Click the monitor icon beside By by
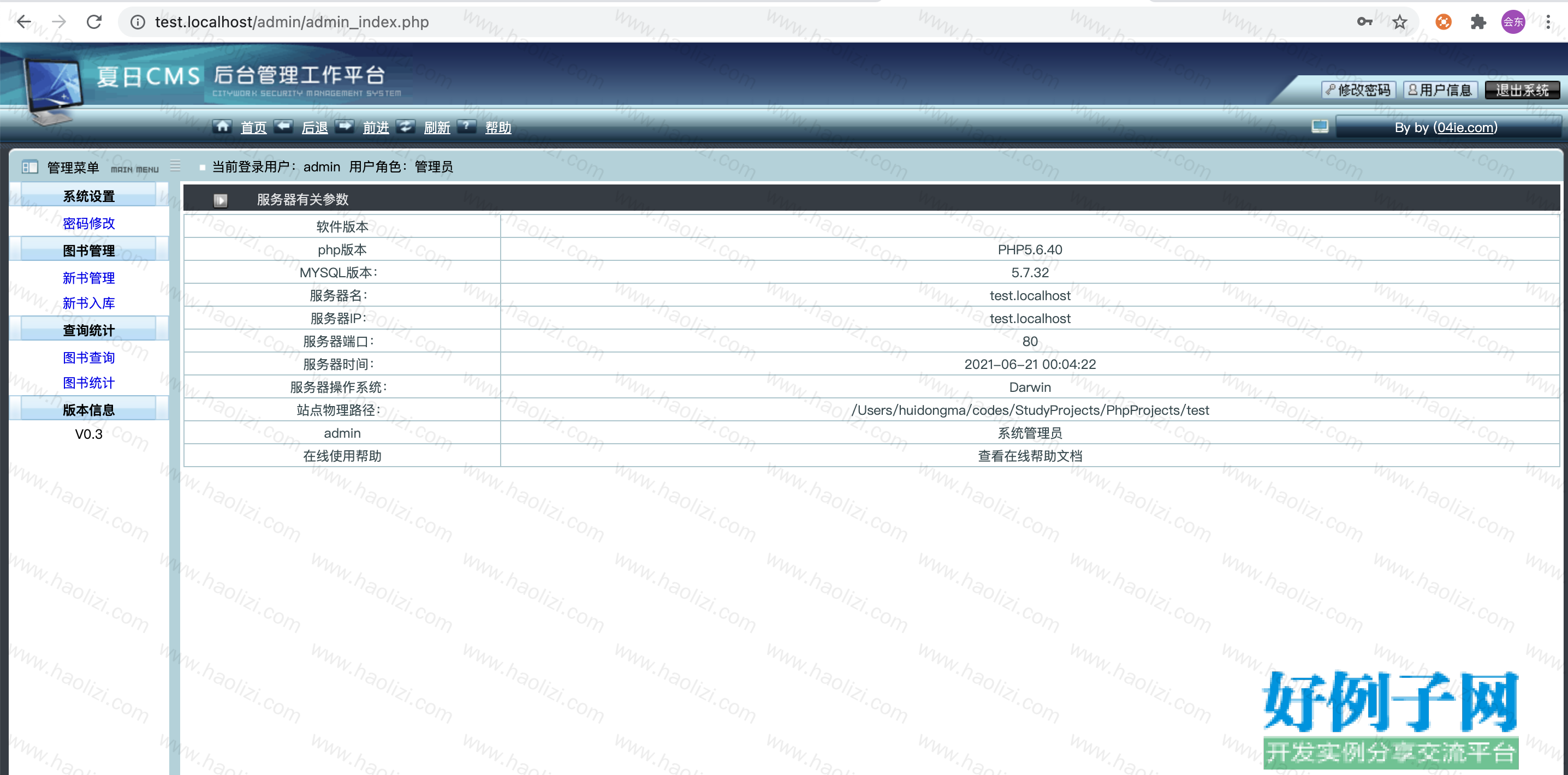This screenshot has height=775, width=1568. coord(1320,127)
